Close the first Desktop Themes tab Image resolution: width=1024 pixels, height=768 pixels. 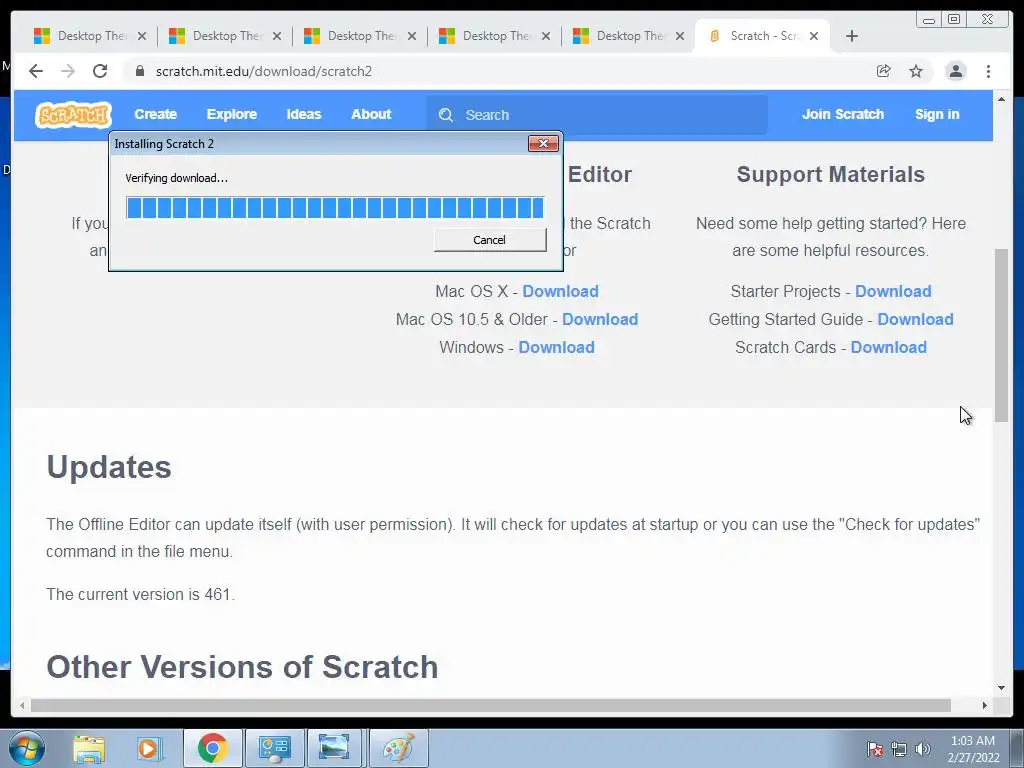tap(142, 36)
